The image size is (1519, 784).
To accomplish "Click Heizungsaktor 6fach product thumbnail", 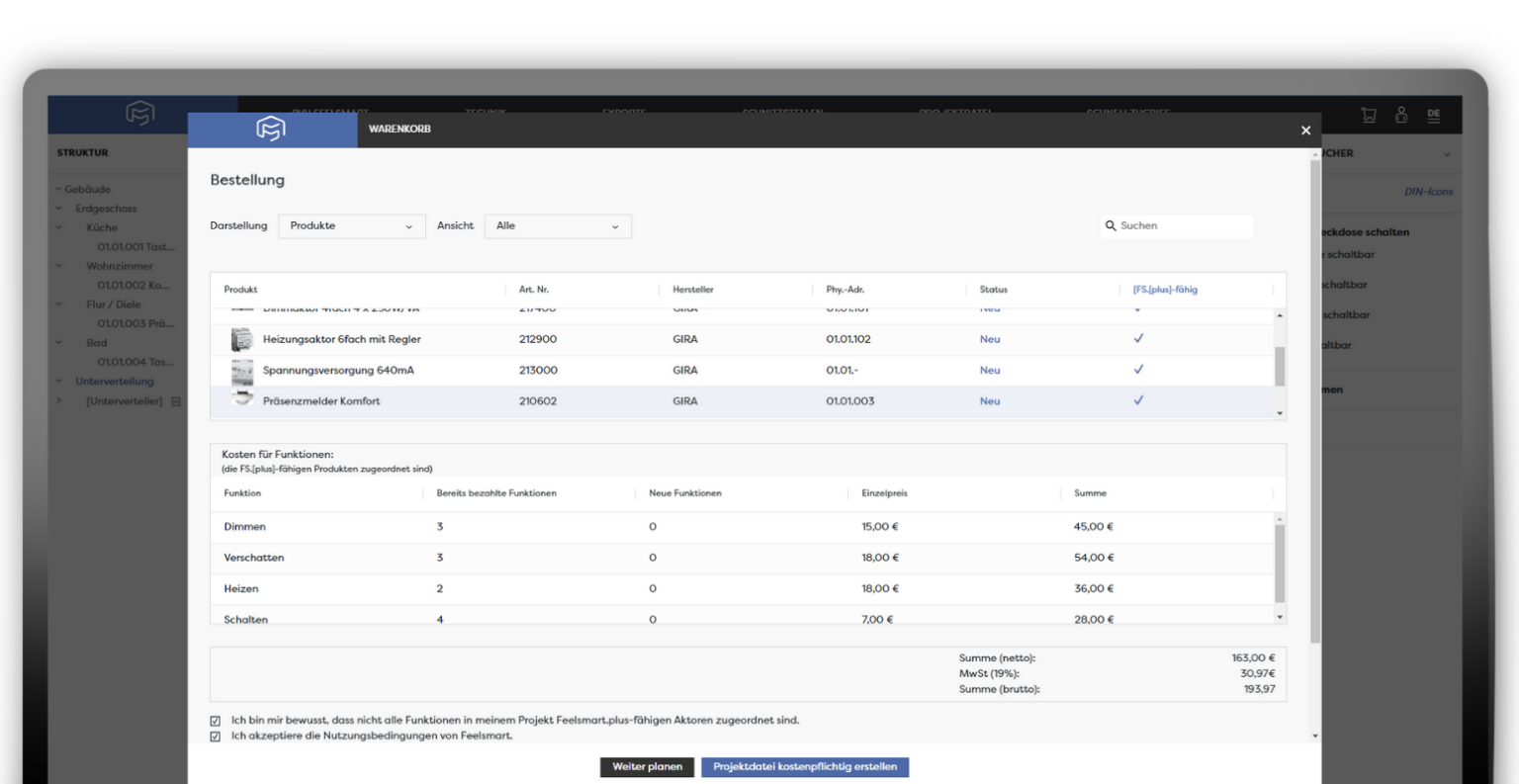I will 242,339.
